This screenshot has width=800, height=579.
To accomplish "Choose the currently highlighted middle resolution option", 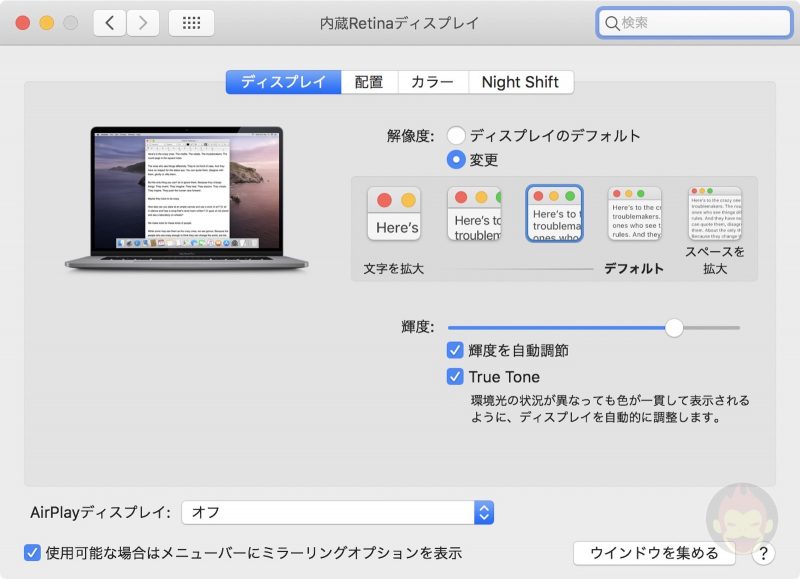I will click(555, 214).
